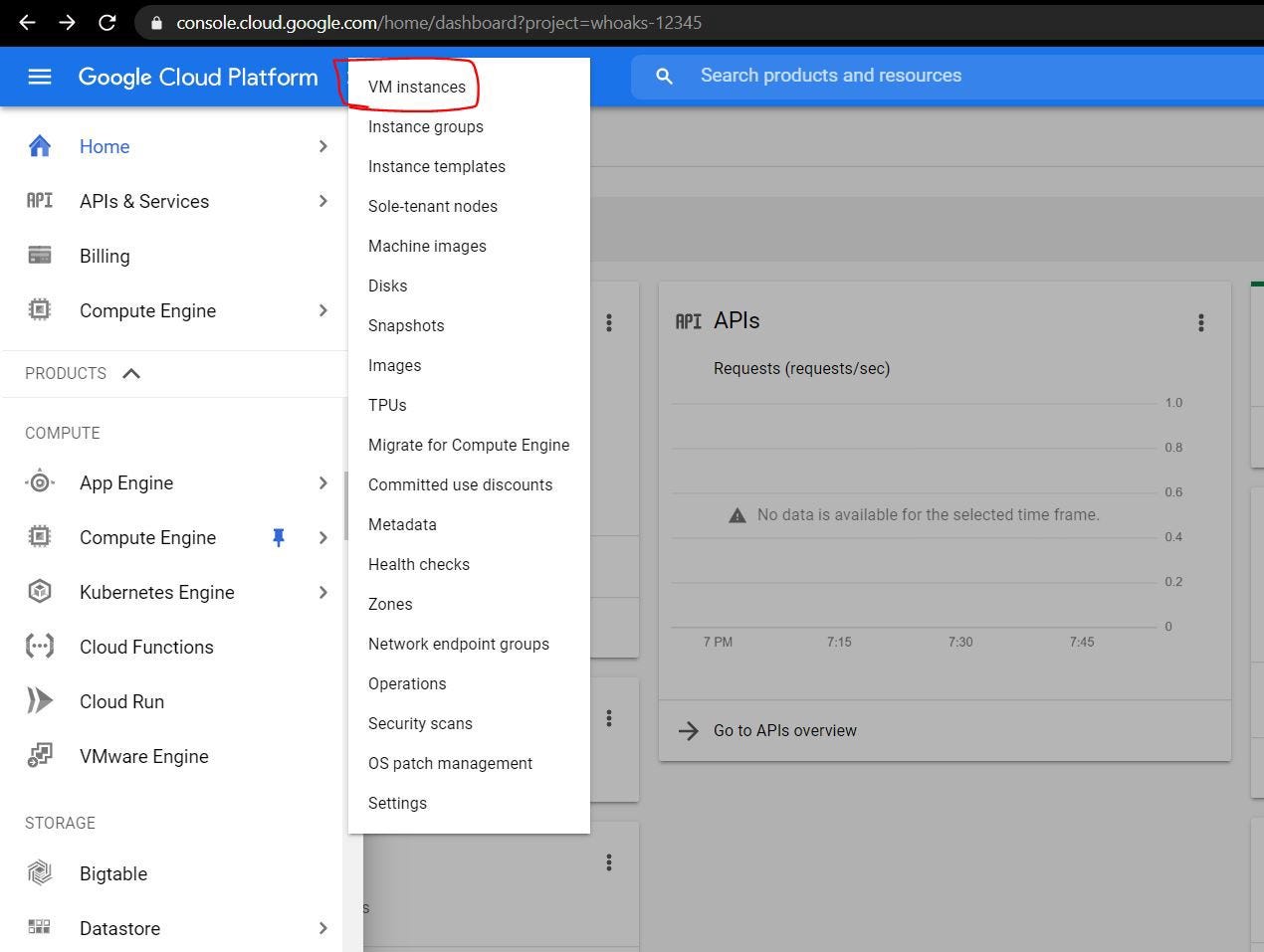Click the Cloud Run arrows icon

pos(40,701)
